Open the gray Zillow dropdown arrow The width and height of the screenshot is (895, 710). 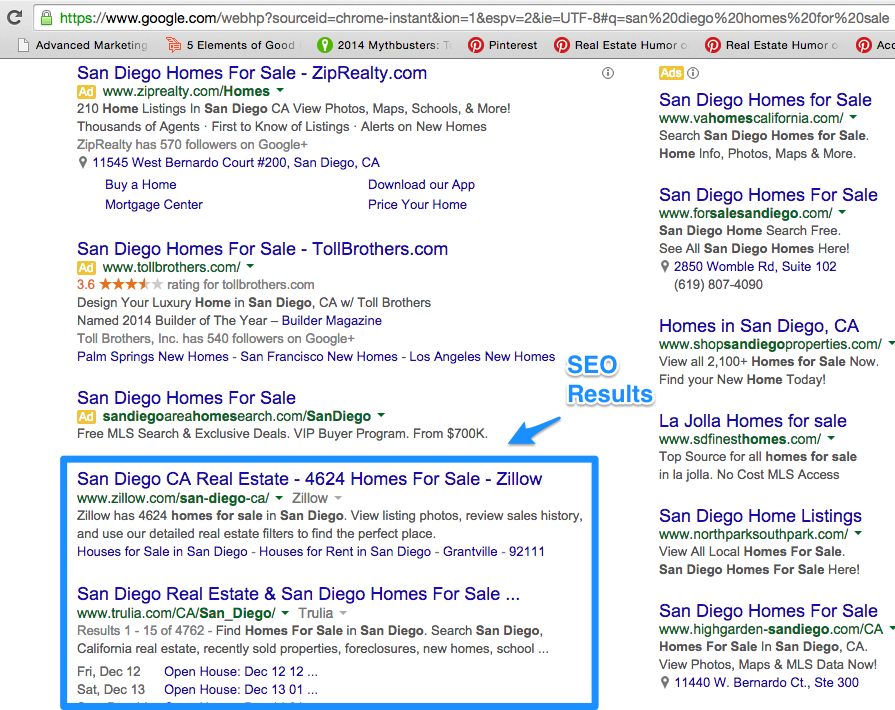tap(338, 498)
